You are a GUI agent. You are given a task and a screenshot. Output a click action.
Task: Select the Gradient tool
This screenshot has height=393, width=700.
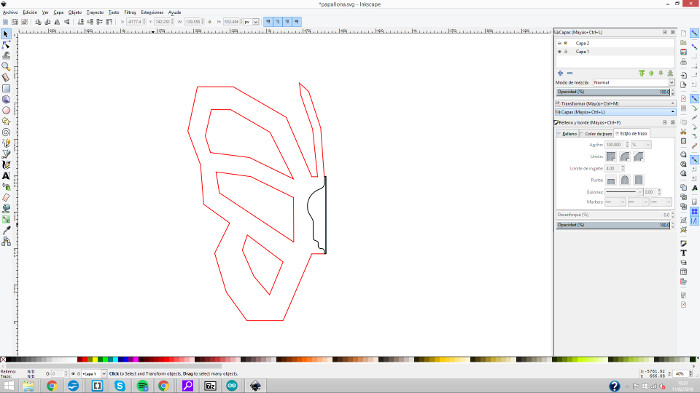pyautogui.click(x=6, y=220)
